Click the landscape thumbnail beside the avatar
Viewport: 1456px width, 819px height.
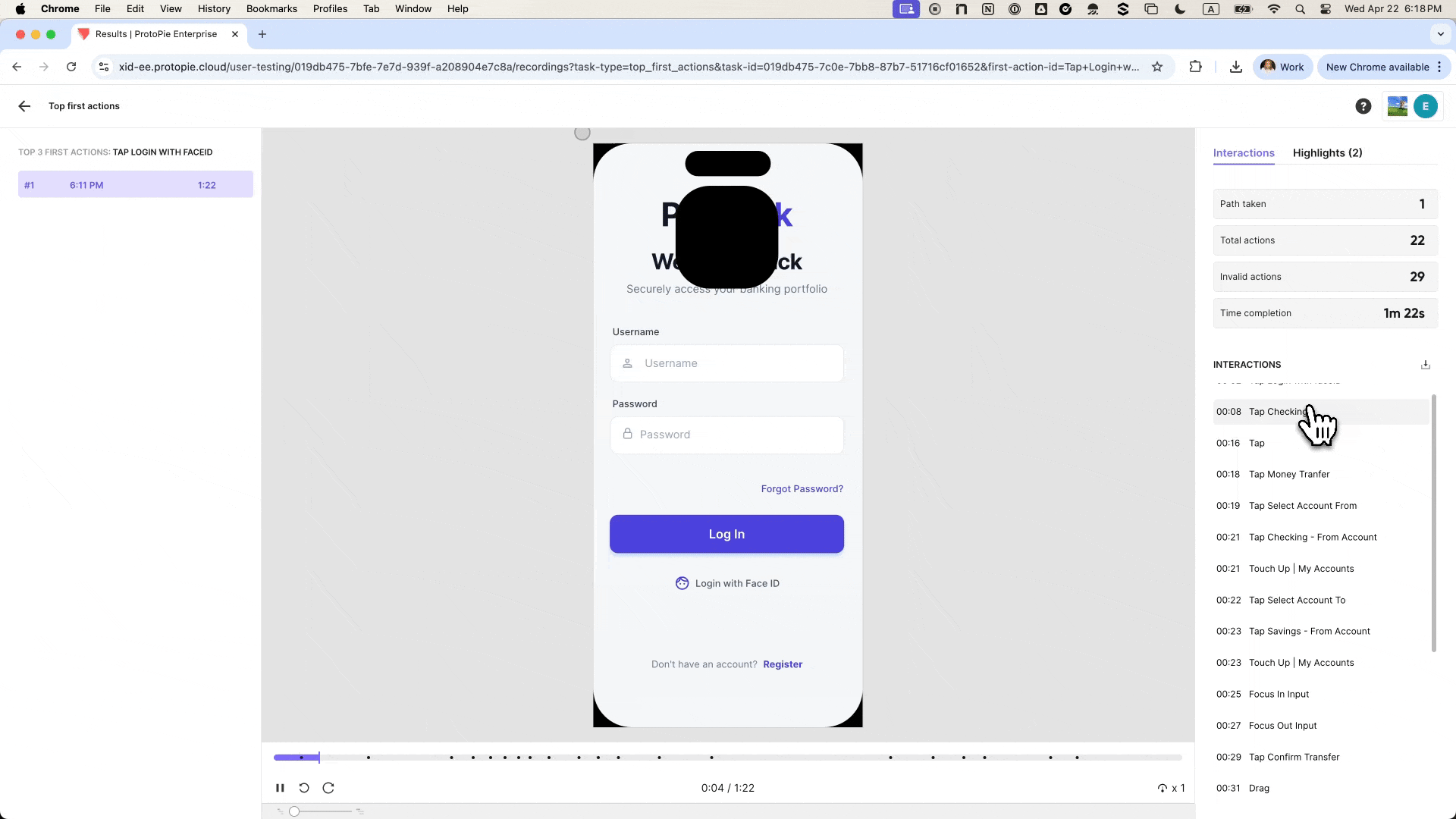1398,106
